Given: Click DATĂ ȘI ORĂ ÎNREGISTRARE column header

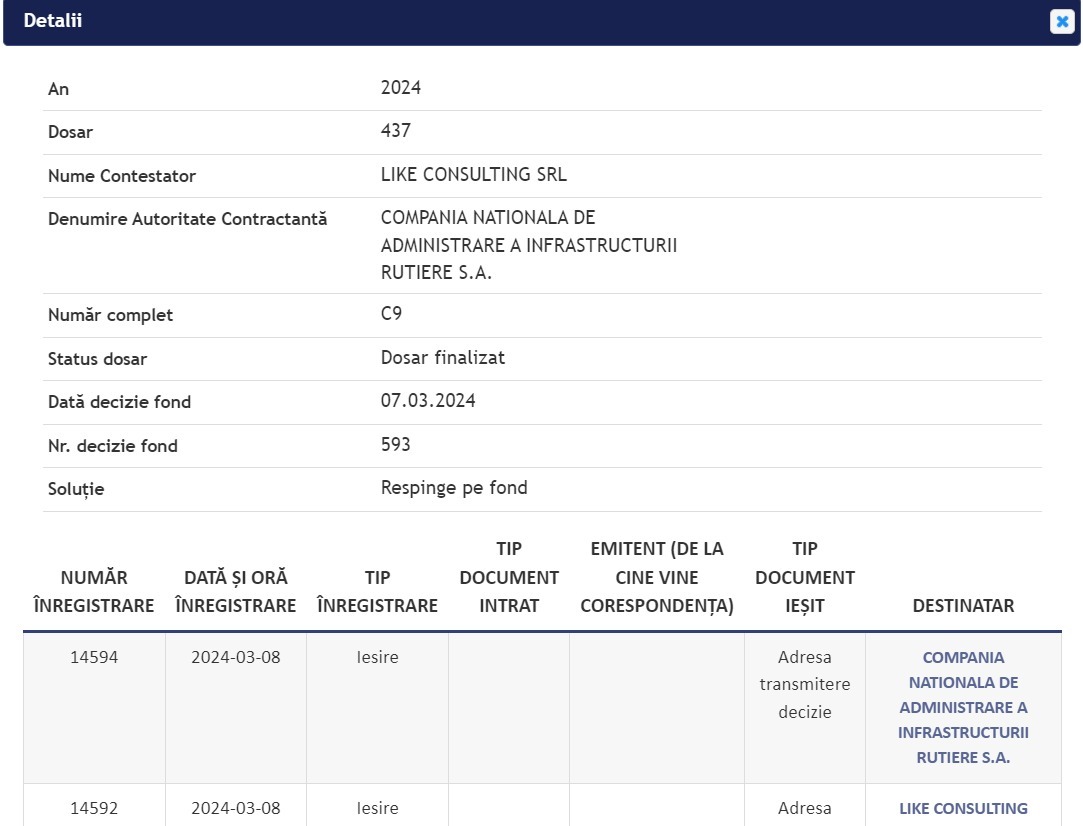Looking at the screenshot, I should (236, 591).
